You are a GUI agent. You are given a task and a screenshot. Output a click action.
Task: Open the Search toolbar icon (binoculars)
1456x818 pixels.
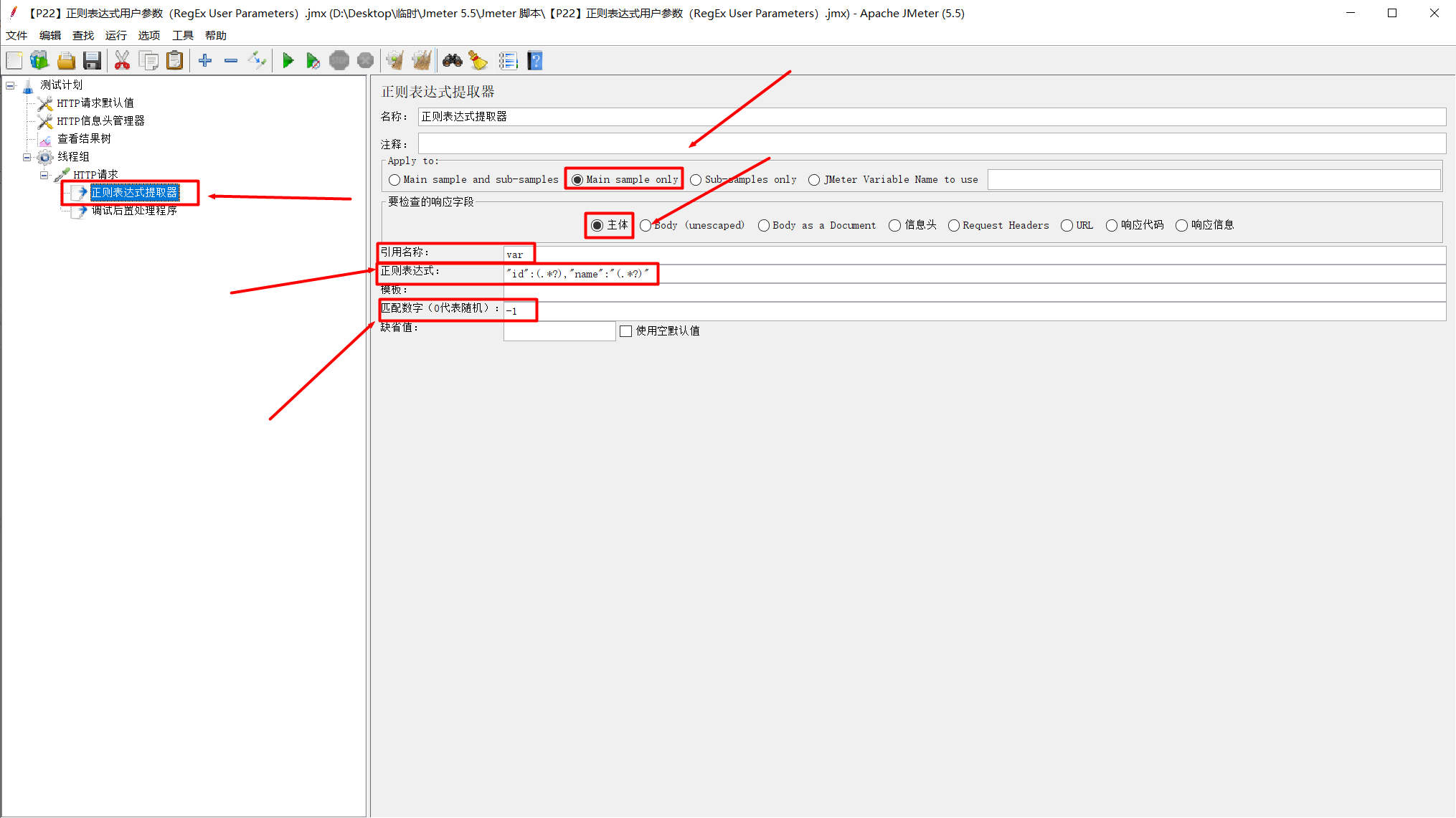click(452, 60)
